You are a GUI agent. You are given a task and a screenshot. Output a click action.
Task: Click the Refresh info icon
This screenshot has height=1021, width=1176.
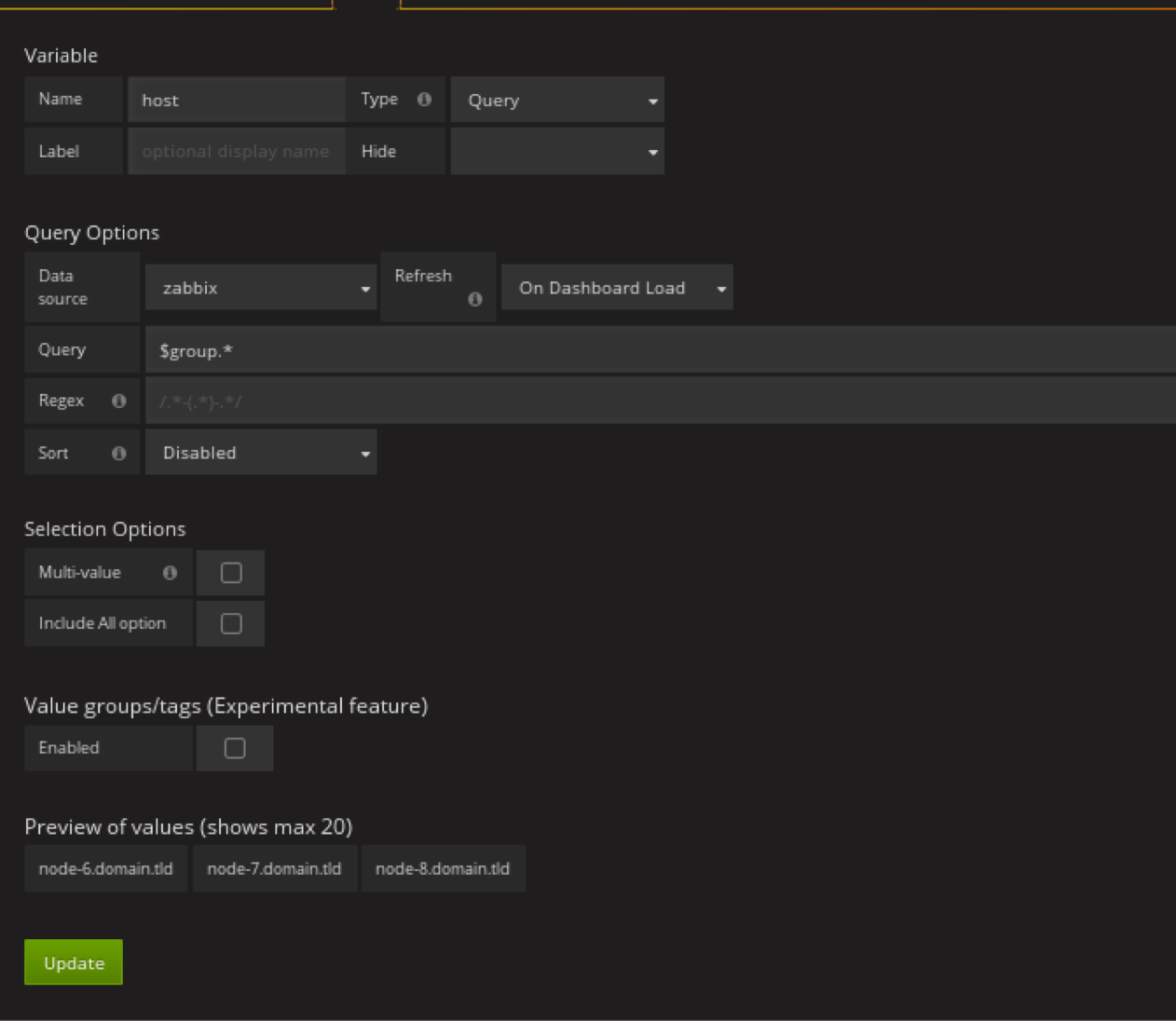tap(474, 299)
